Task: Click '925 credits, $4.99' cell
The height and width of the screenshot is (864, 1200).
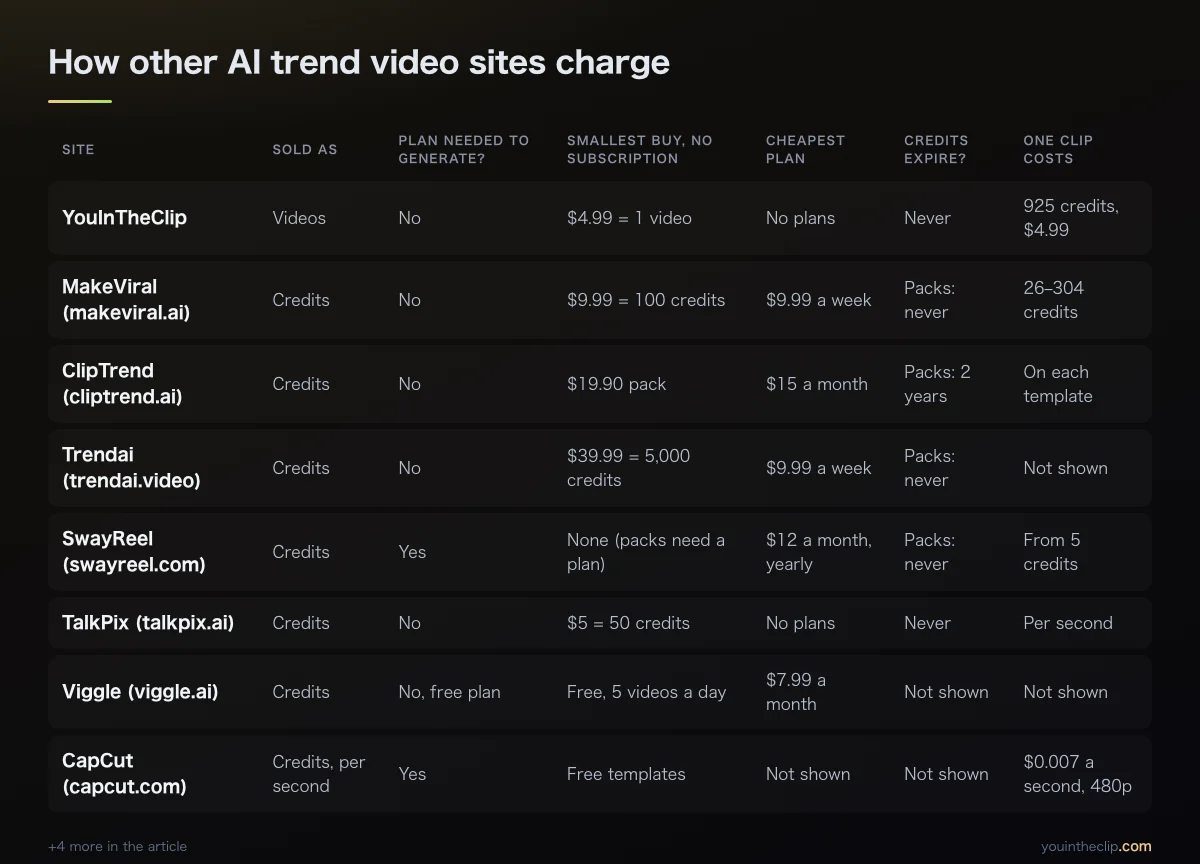Action: tap(1071, 217)
